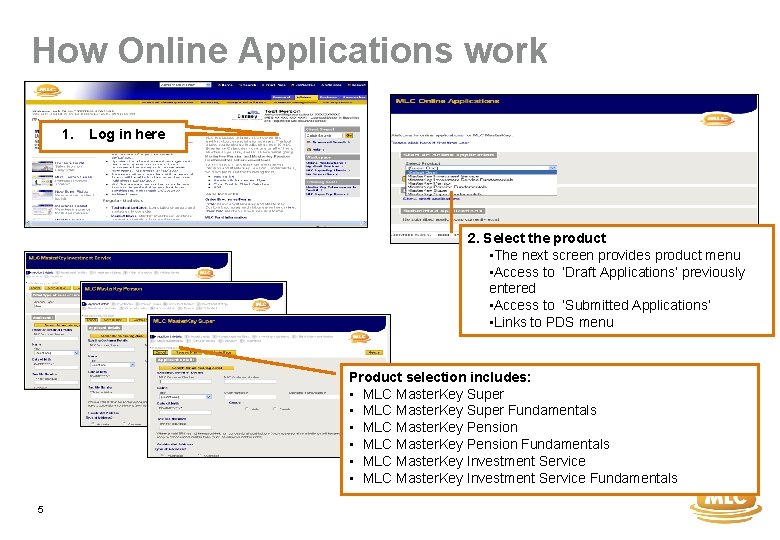This screenshot has height=540, width=780.
Task: Click the bullet Links to PDS menu
Action: (x=551, y=322)
